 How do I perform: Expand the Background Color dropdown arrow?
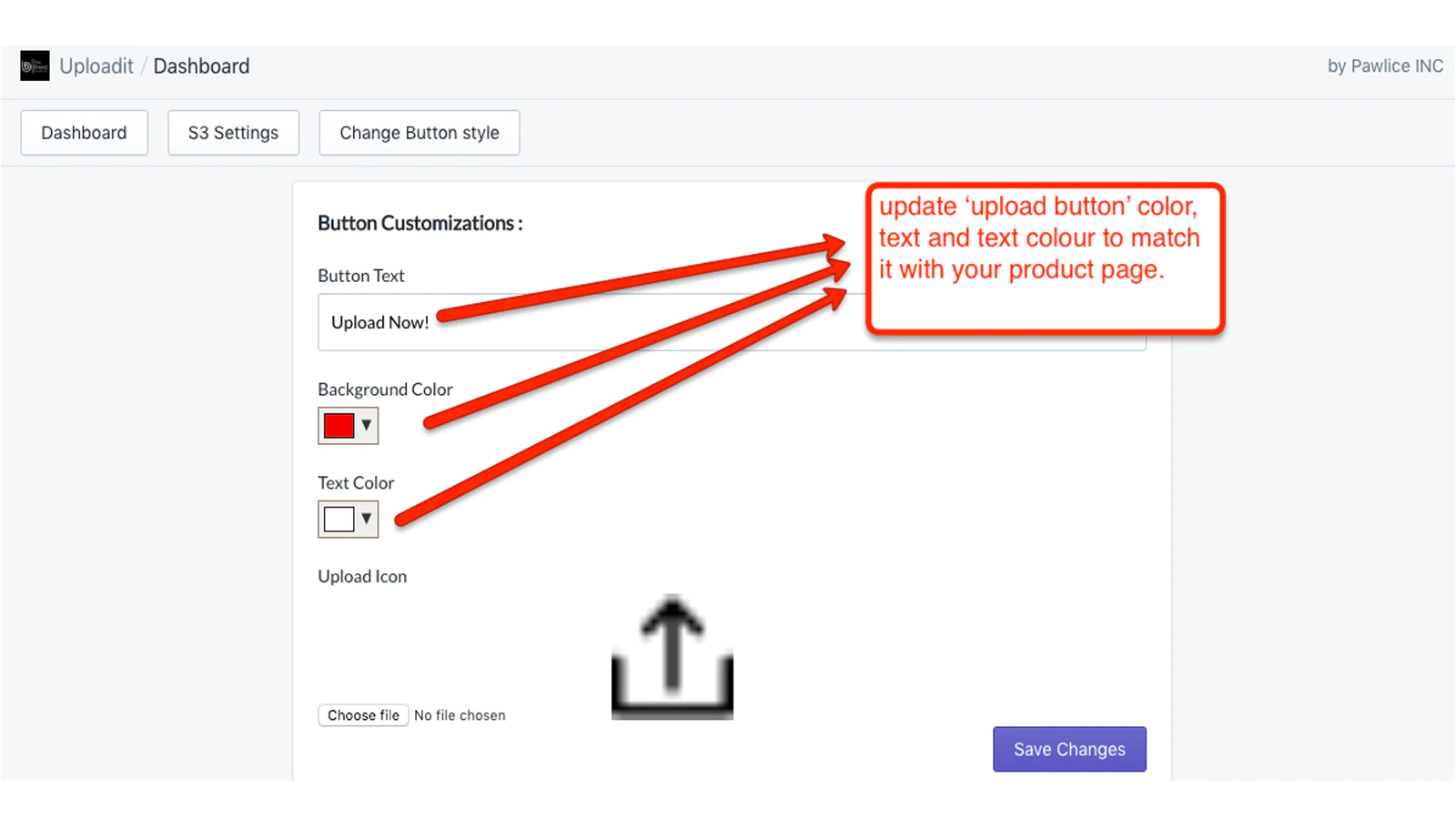pyautogui.click(x=367, y=425)
